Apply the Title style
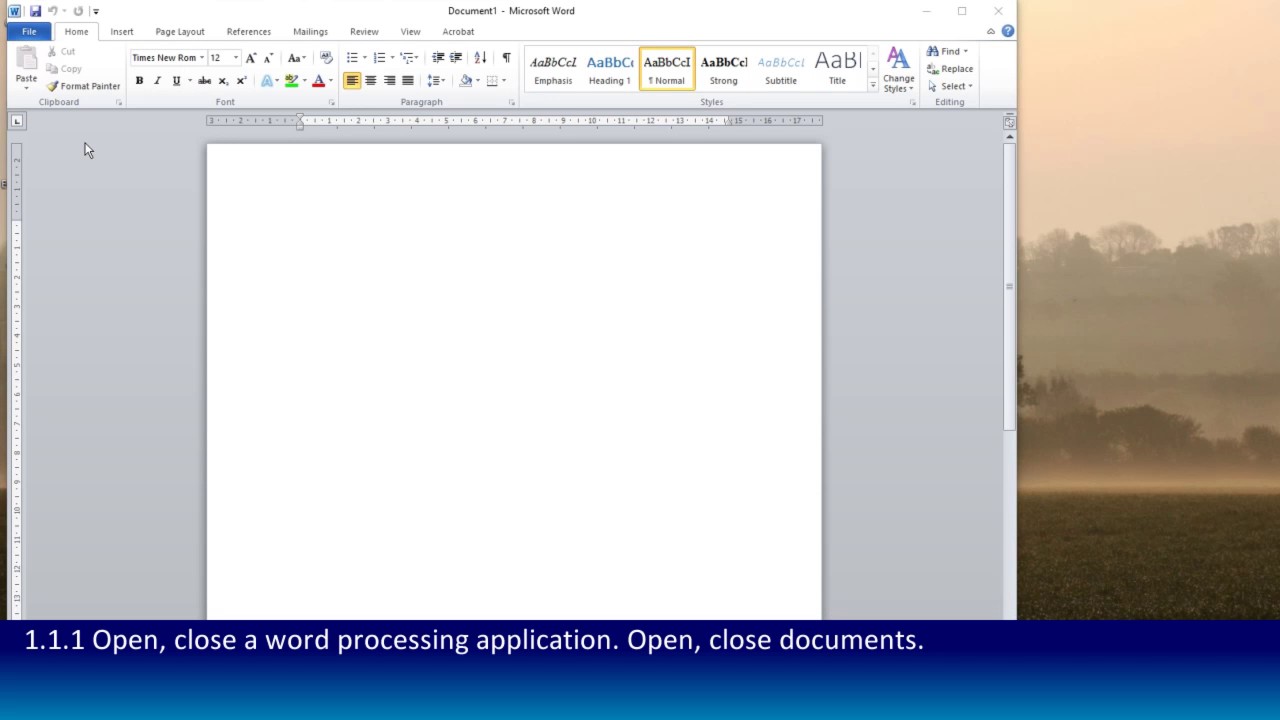Screen dimensions: 1280x720 tap(837, 69)
